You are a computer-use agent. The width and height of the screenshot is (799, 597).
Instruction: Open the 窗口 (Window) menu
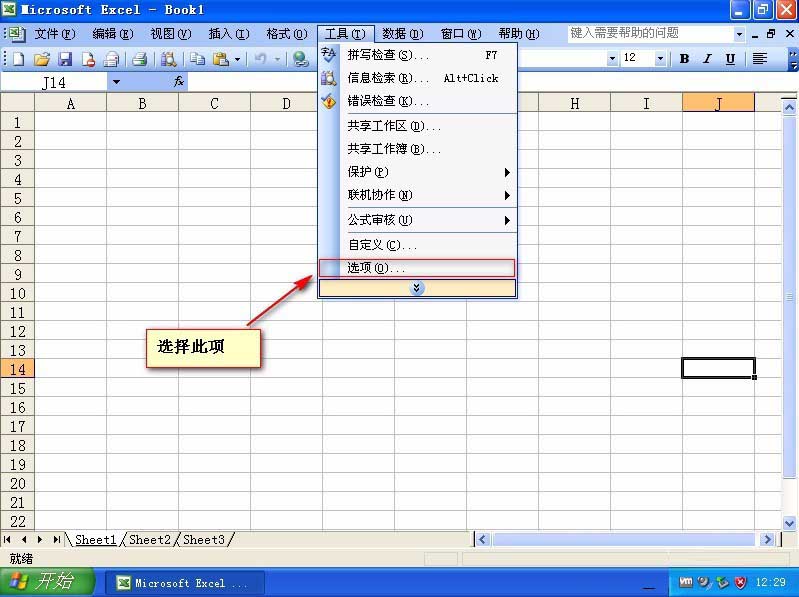461,34
